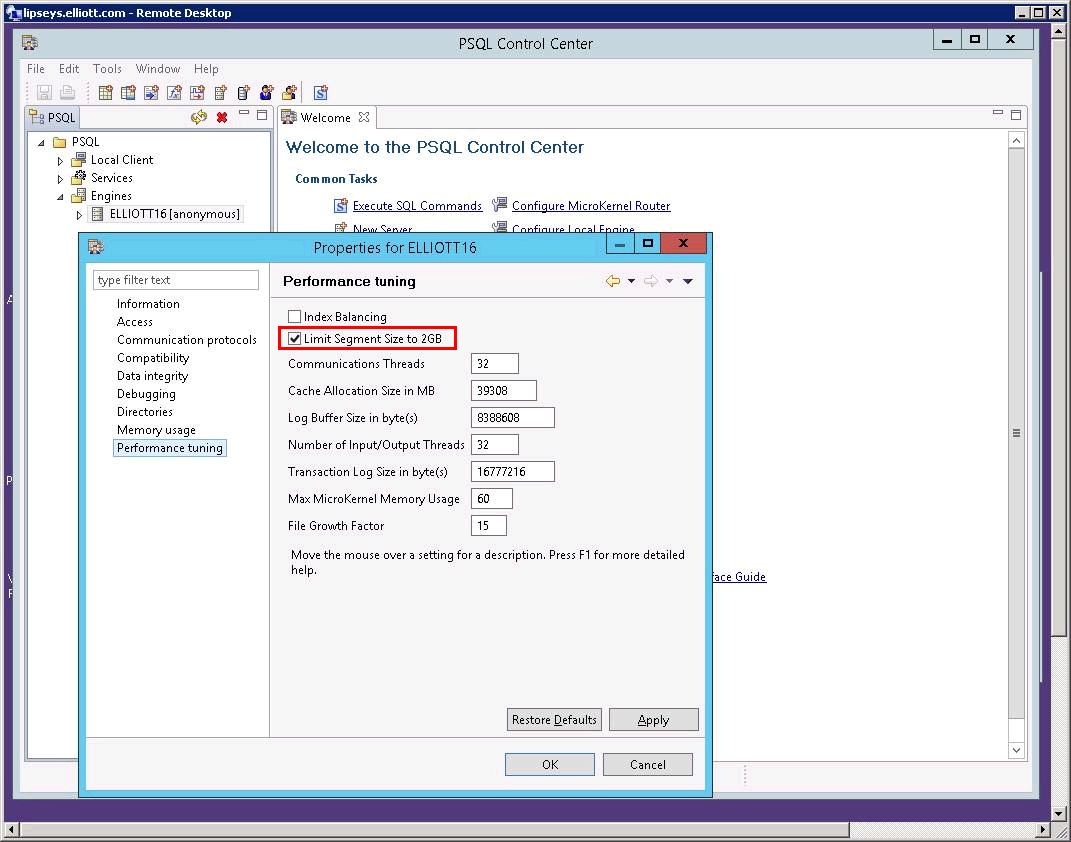
Task: Open the Tools menu
Action: 107,68
